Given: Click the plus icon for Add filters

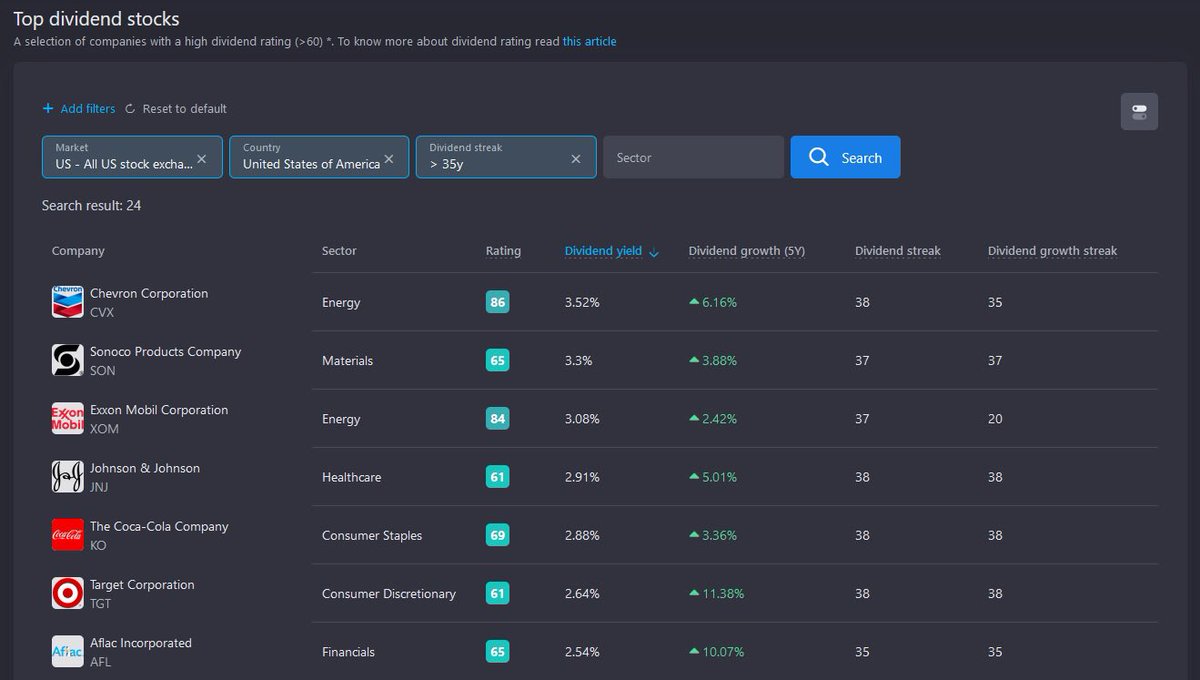Looking at the screenshot, I should (x=48, y=108).
